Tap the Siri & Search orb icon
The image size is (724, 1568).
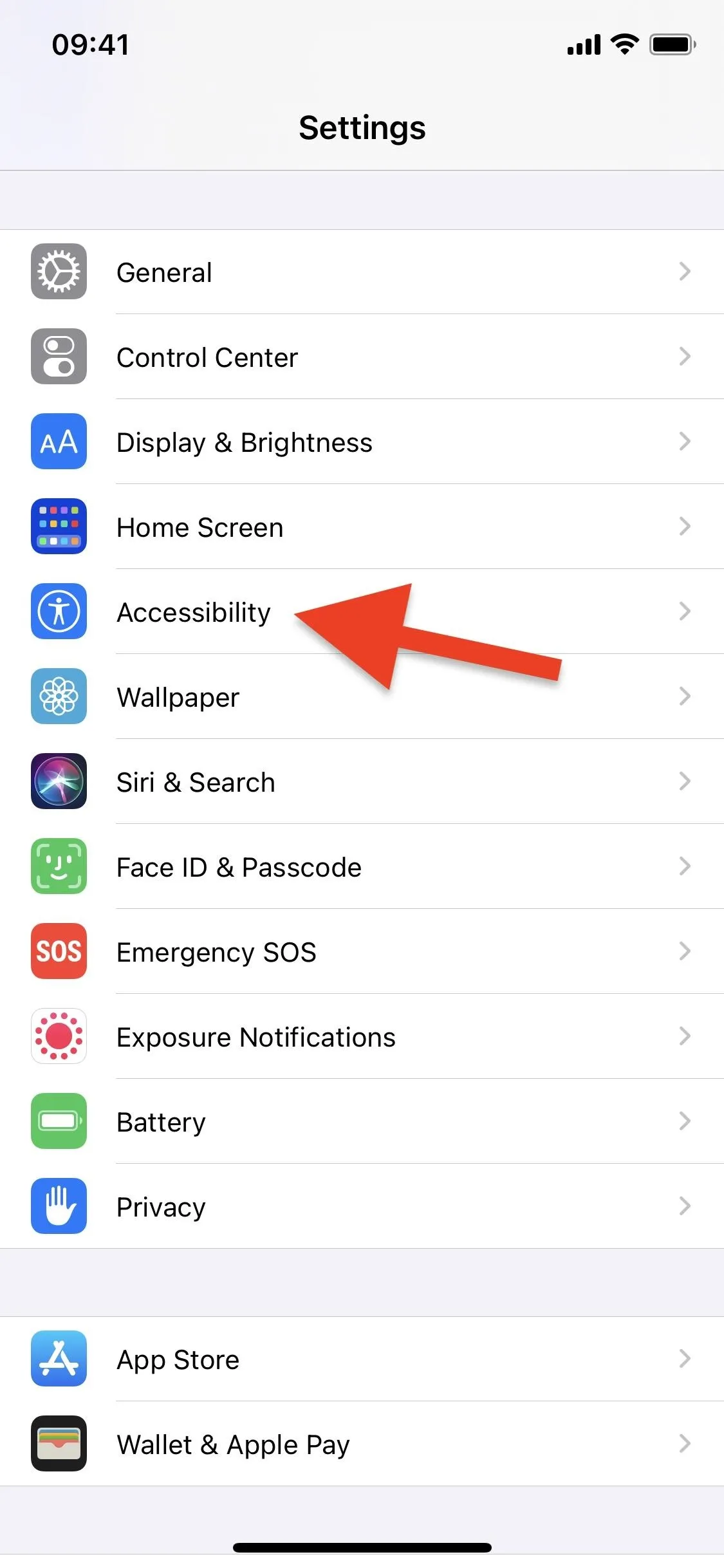coord(59,781)
